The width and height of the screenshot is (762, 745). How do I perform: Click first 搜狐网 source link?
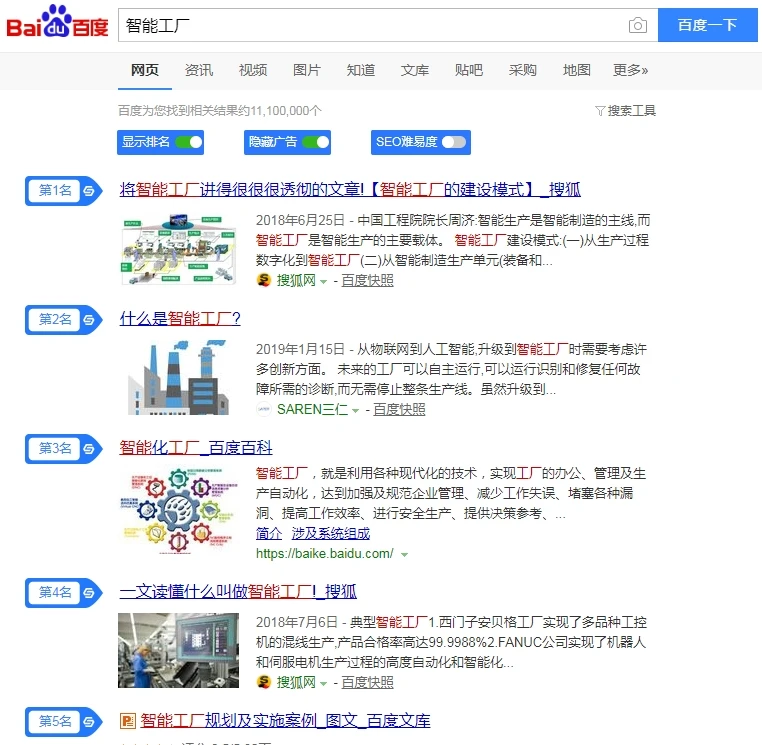pyautogui.click(x=296, y=280)
